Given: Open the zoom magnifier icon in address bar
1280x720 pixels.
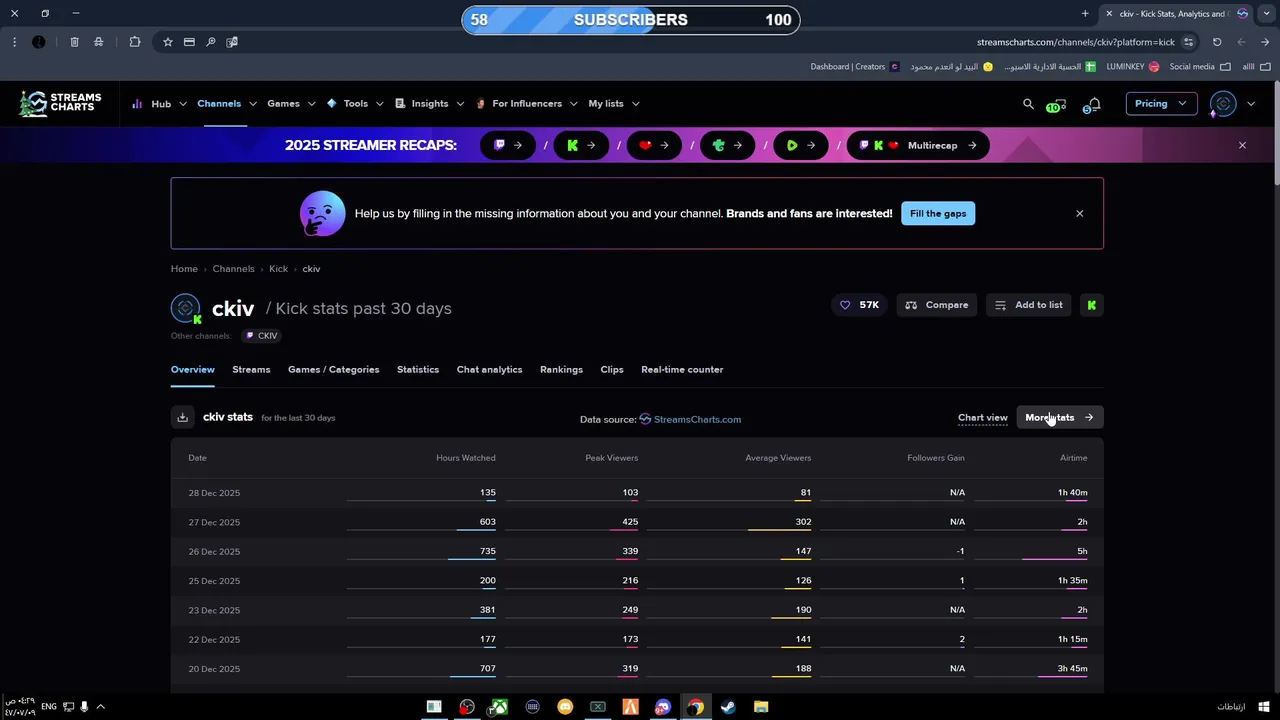Looking at the screenshot, I should tap(210, 42).
